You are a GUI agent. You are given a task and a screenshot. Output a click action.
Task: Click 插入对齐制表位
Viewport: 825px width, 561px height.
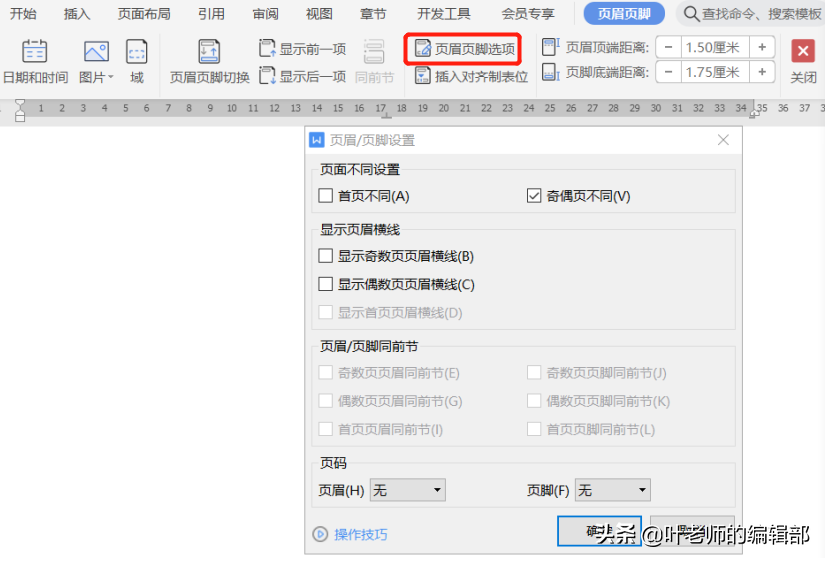471,76
